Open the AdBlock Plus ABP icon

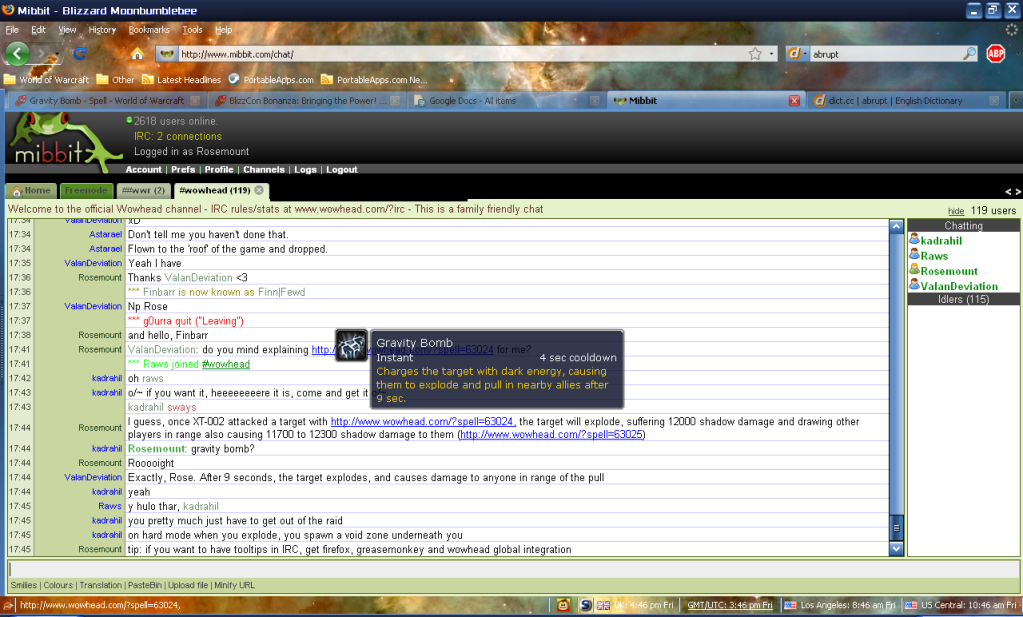point(996,53)
